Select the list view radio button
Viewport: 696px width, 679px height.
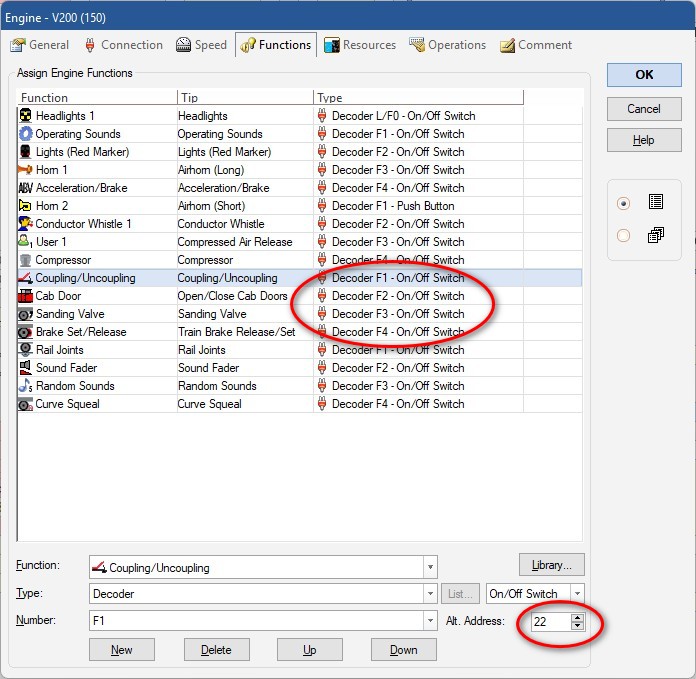(x=623, y=204)
